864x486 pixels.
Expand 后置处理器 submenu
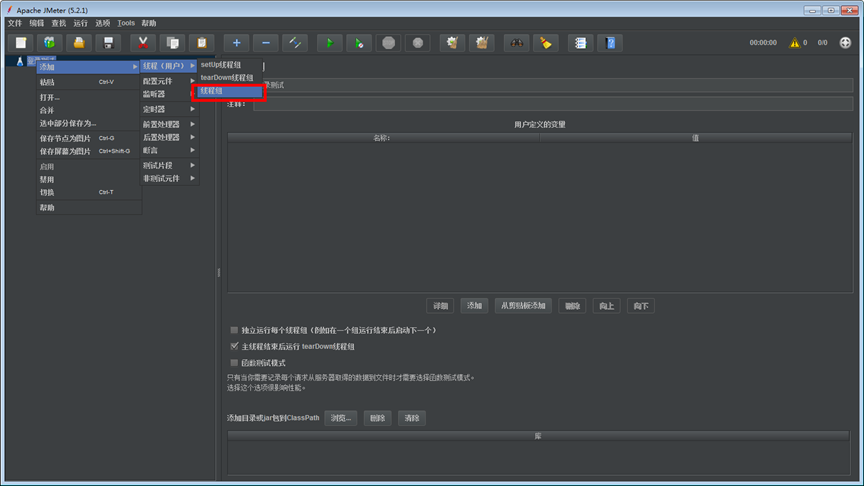[168, 137]
